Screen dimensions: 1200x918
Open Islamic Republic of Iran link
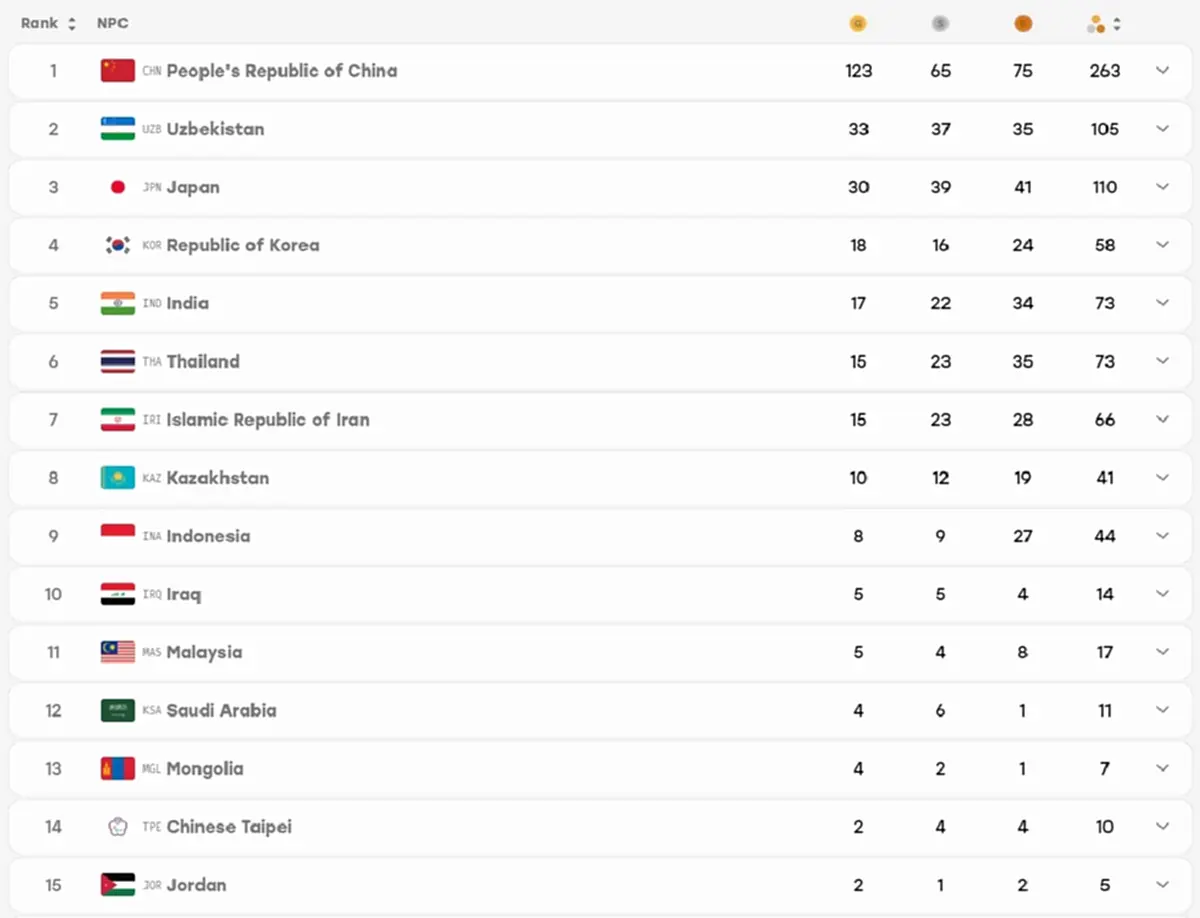pos(268,420)
